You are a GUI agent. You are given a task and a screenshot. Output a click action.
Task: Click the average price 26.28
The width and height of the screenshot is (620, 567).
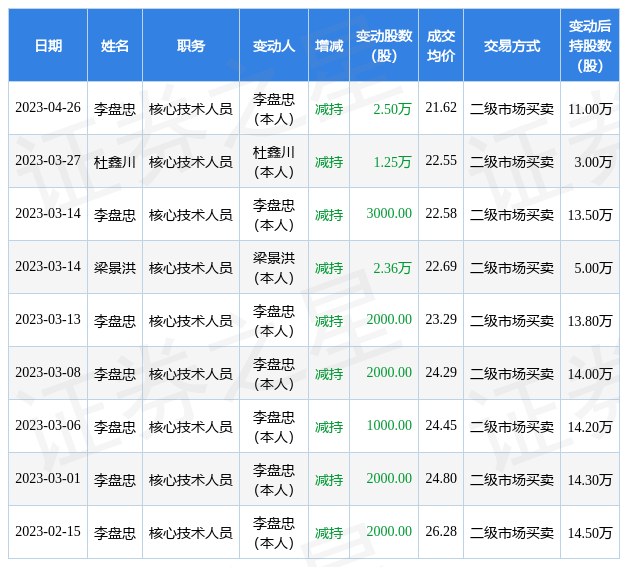point(441,532)
